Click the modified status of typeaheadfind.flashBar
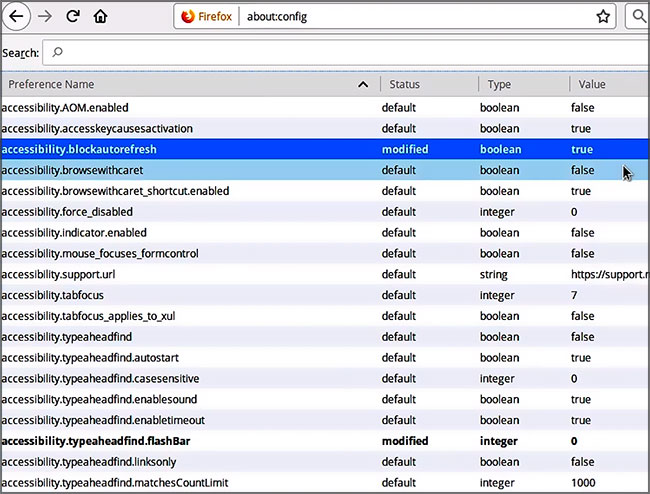The image size is (650, 494). tap(405, 441)
